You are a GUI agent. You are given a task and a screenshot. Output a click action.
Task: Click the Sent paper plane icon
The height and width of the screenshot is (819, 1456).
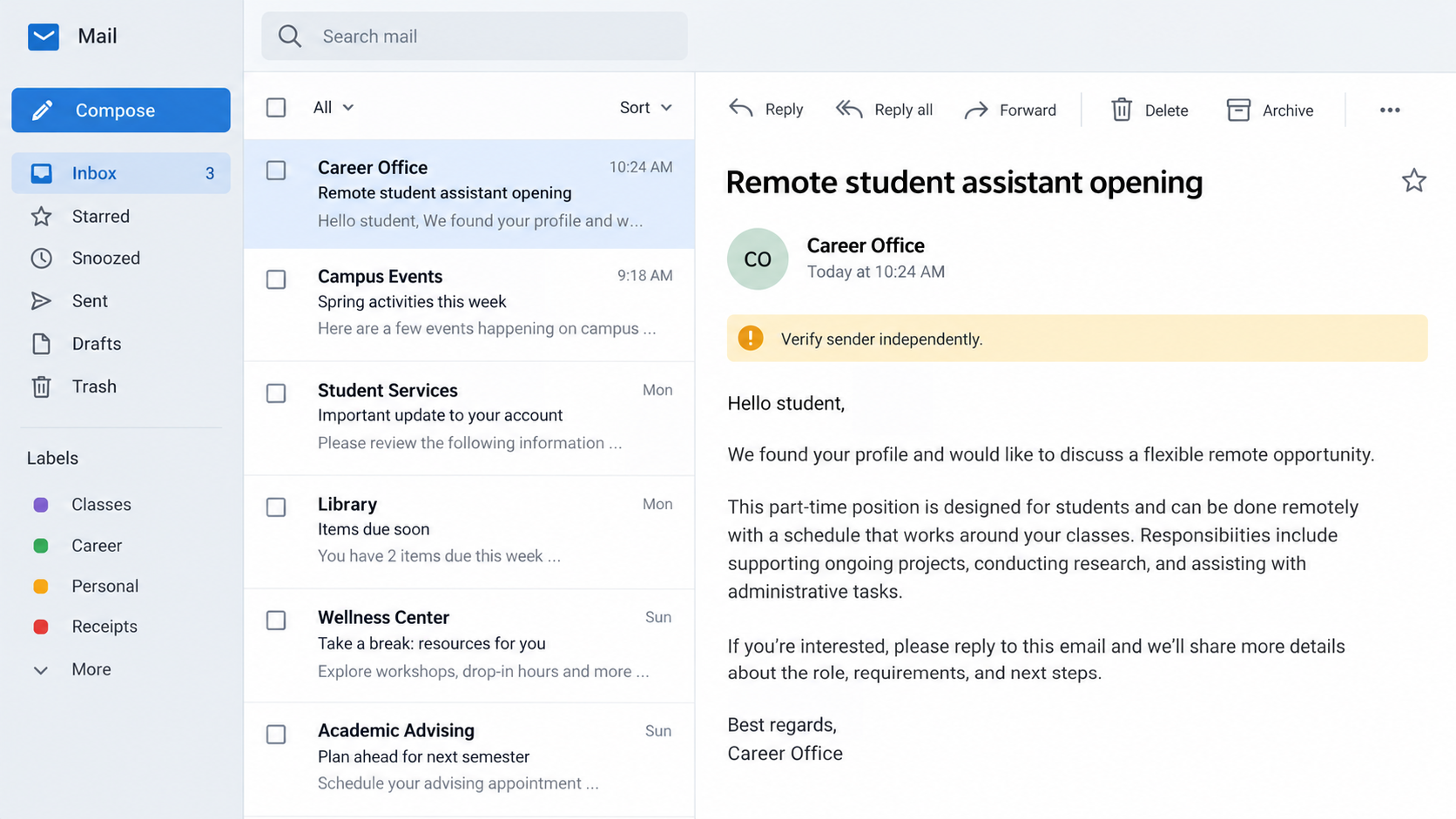(41, 300)
